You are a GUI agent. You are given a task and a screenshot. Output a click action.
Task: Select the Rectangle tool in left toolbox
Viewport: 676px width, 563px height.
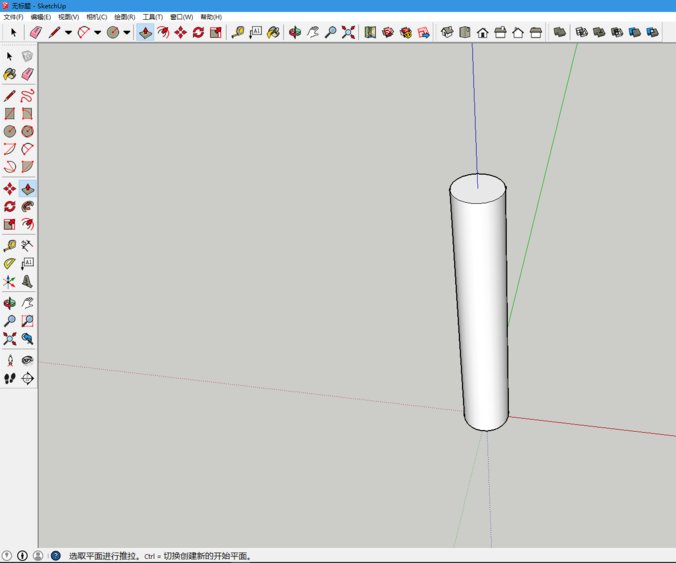(9, 113)
